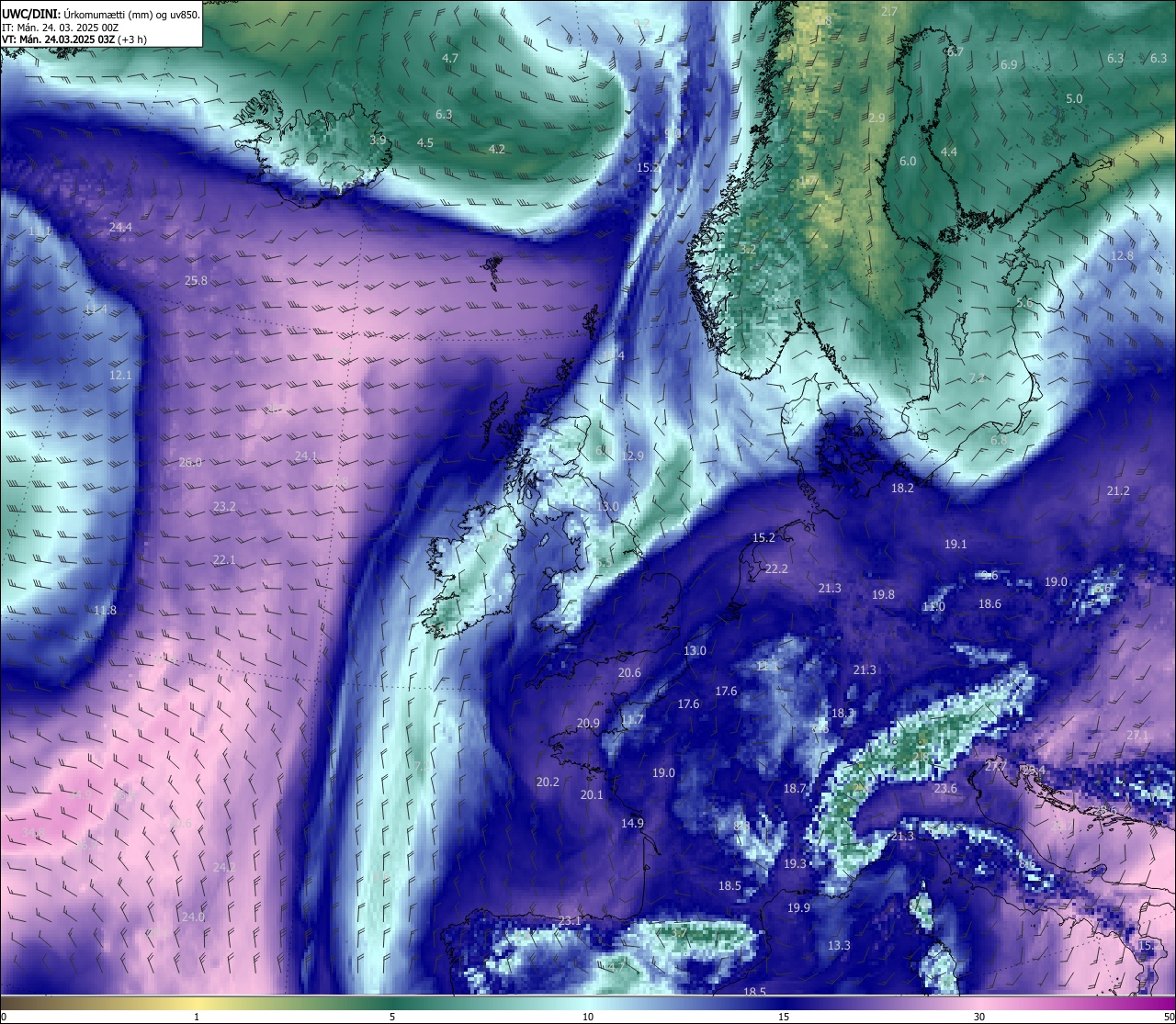Select the 20.2 value label

point(548,782)
